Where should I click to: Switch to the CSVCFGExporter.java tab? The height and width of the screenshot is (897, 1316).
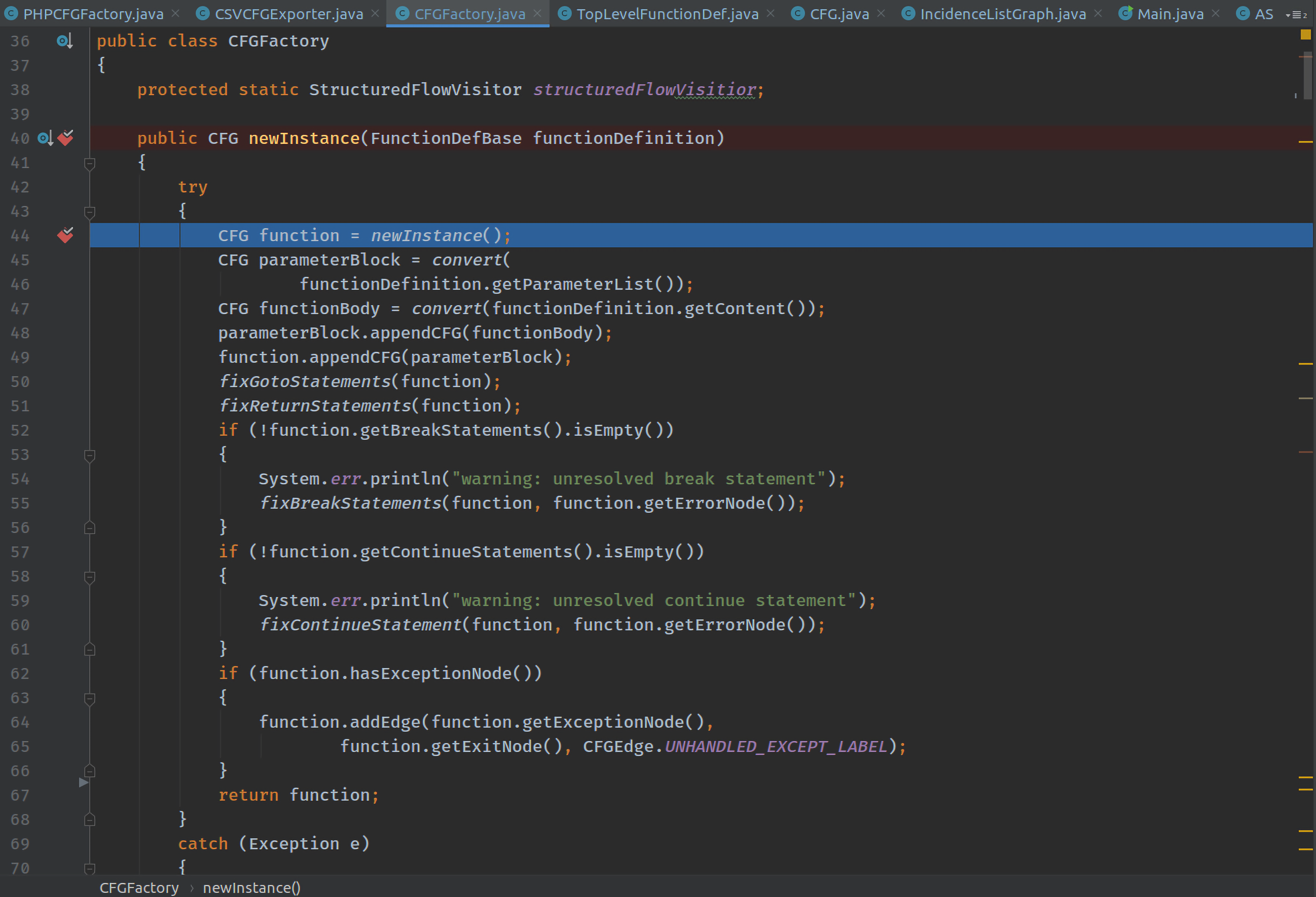point(289,14)
